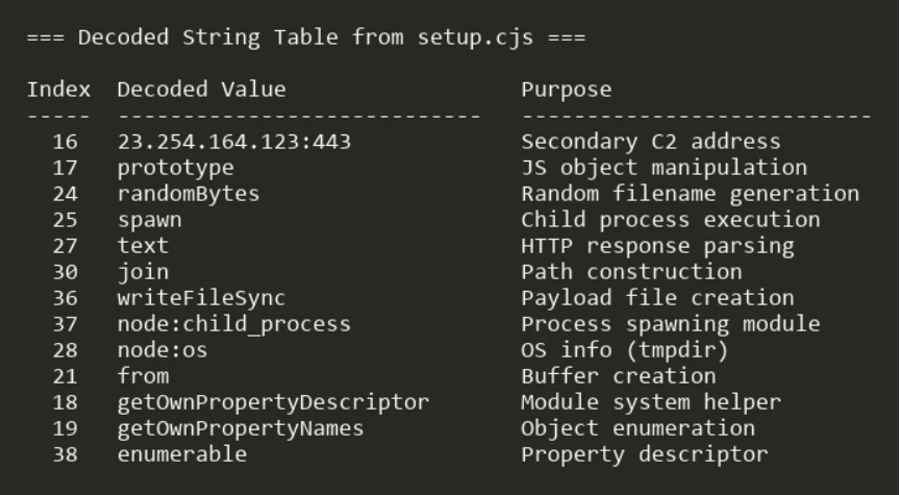Click the IP address 23.254.164.123:443

234,141
